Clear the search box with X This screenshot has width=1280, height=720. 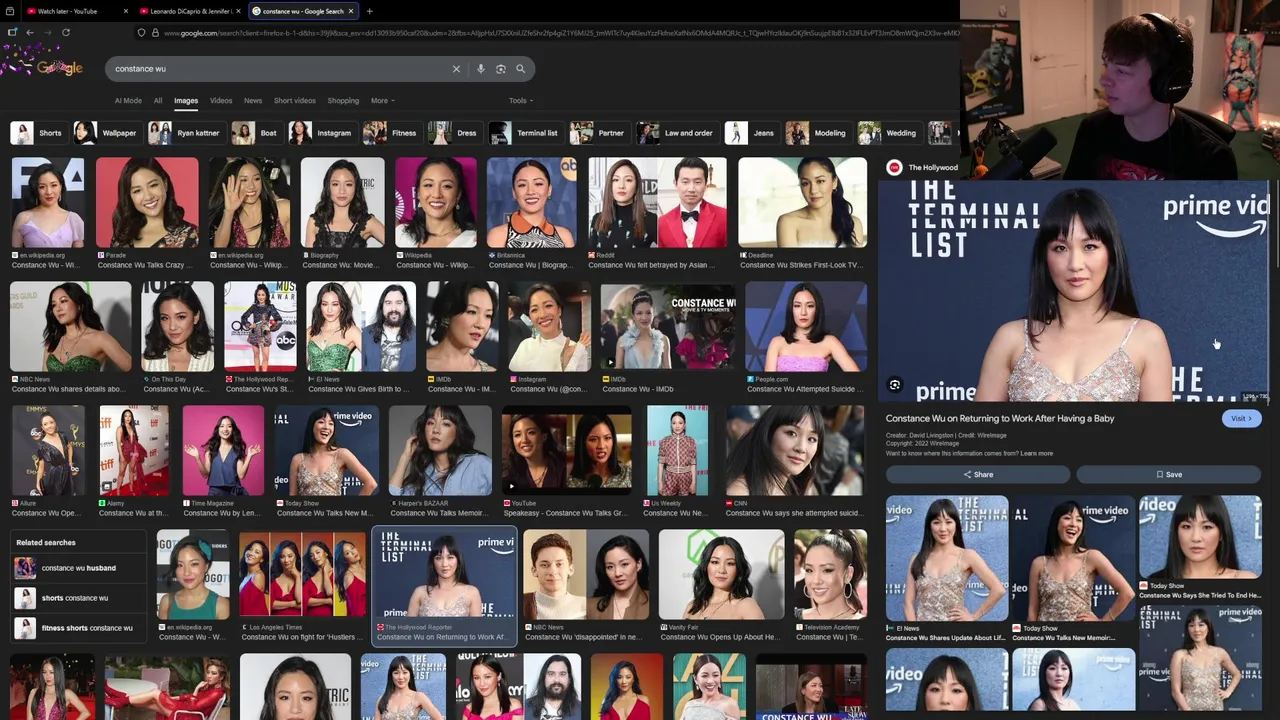pyautogui.click(x=456, y=69)
